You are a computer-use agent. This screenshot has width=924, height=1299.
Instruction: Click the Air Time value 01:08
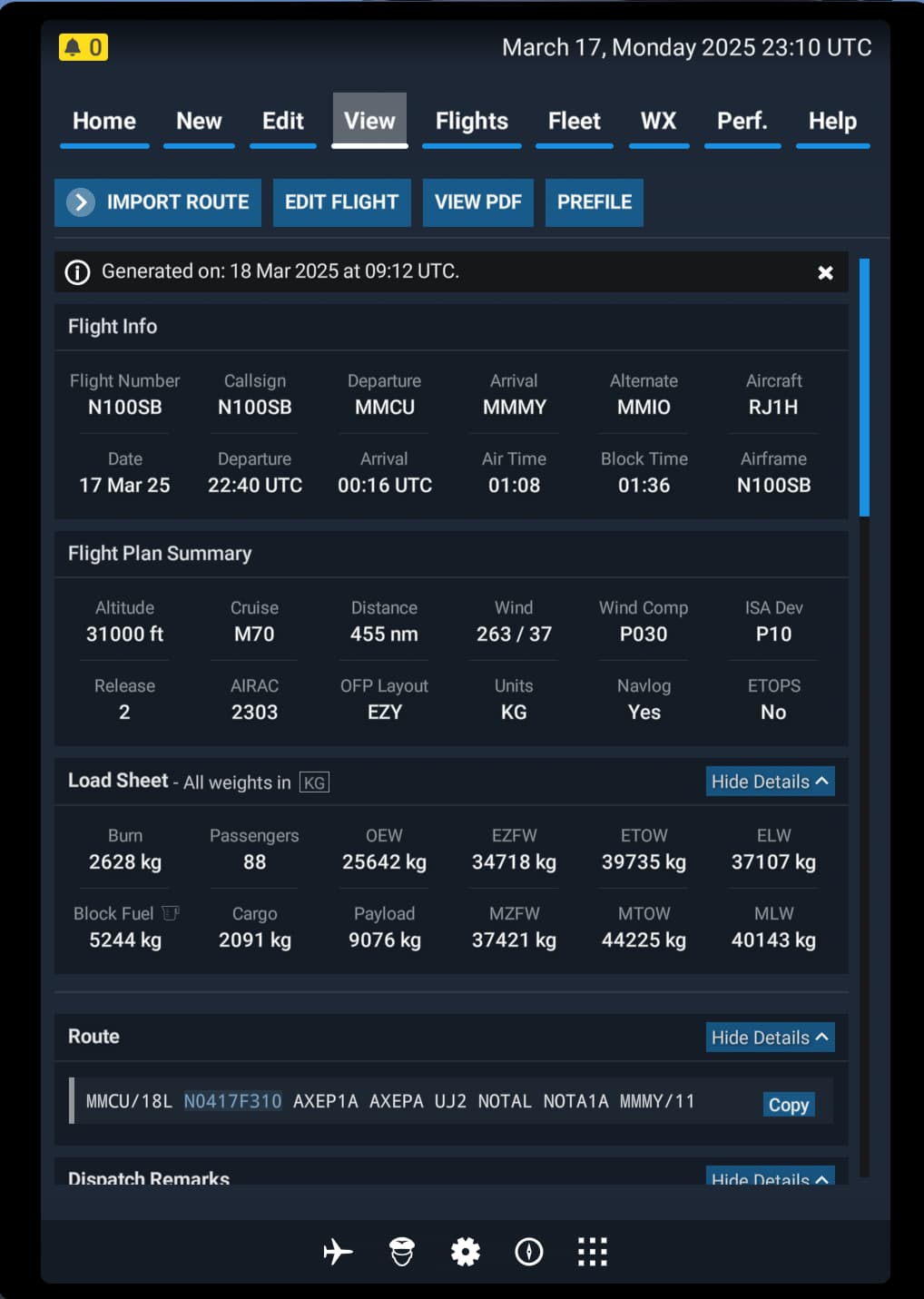[x=515, y=486]
